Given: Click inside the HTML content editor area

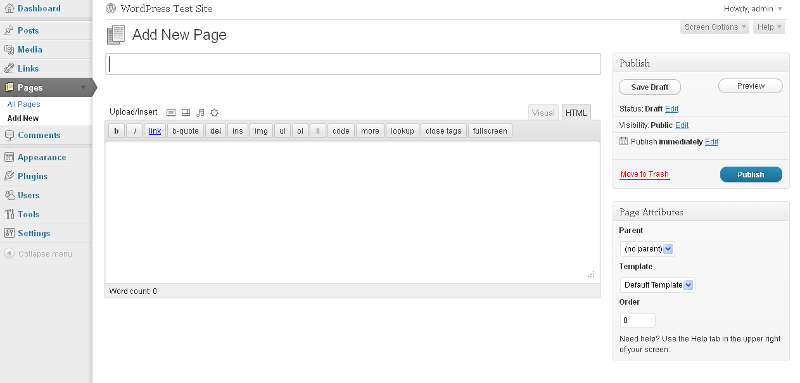Looking at the screenshot, I should (x=353, y=212).
